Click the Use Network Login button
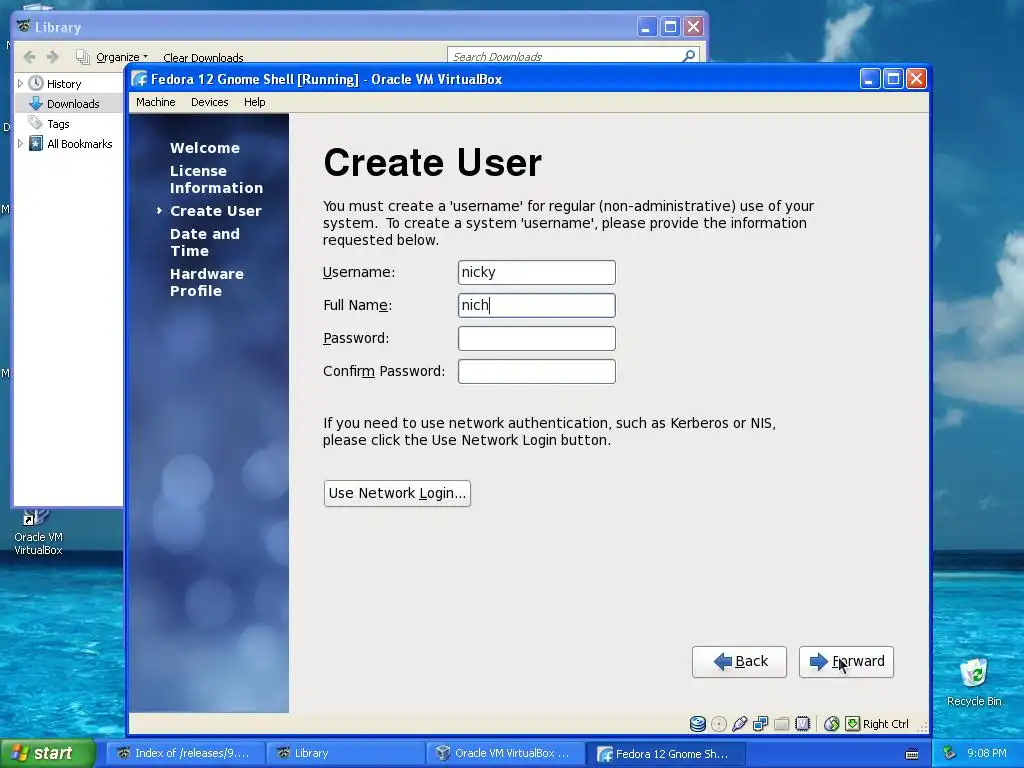This screenshot has width=1024, height=768. (x=397, y=493)
